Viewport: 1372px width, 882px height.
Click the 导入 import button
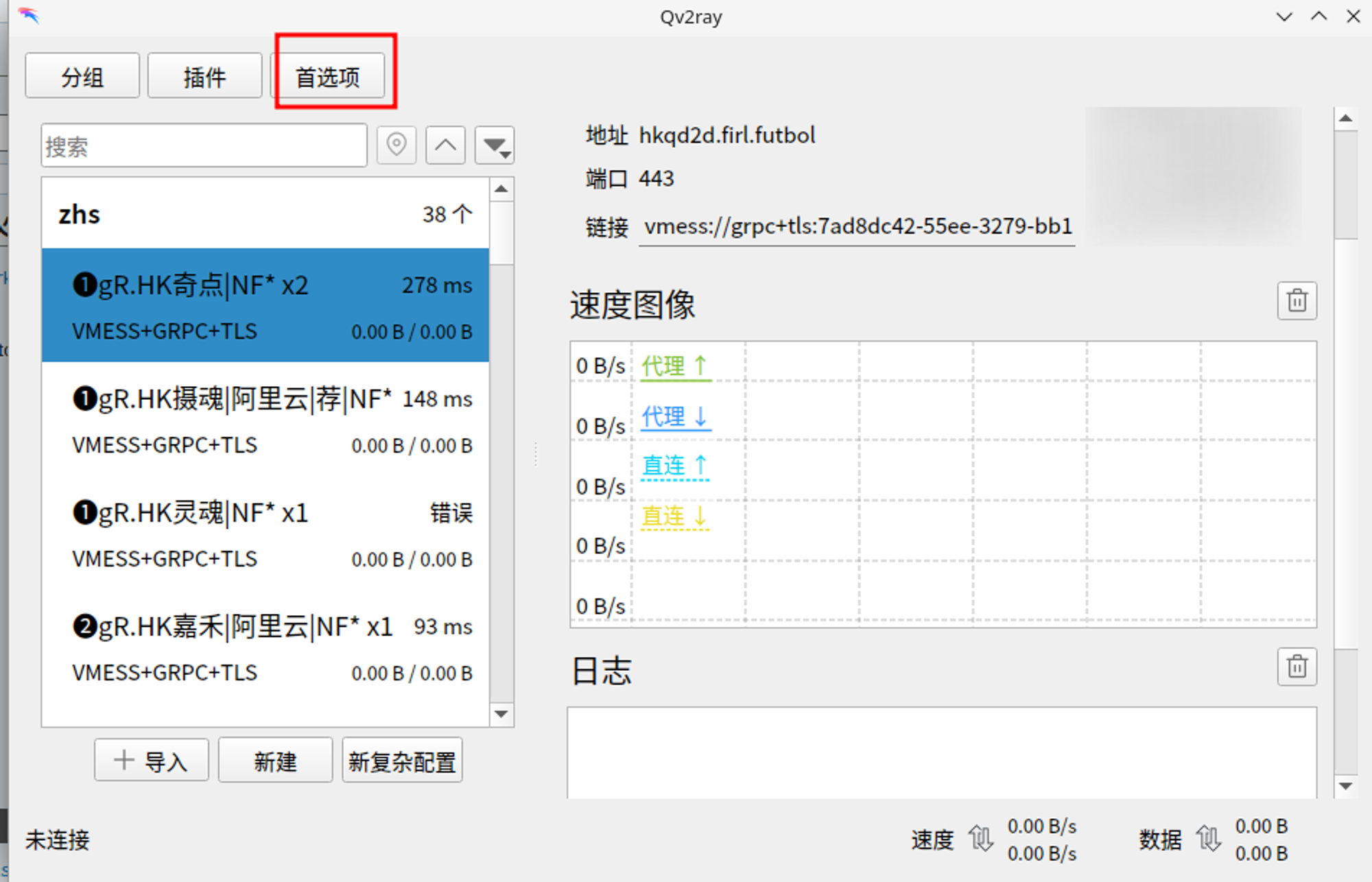coord(152,760)
